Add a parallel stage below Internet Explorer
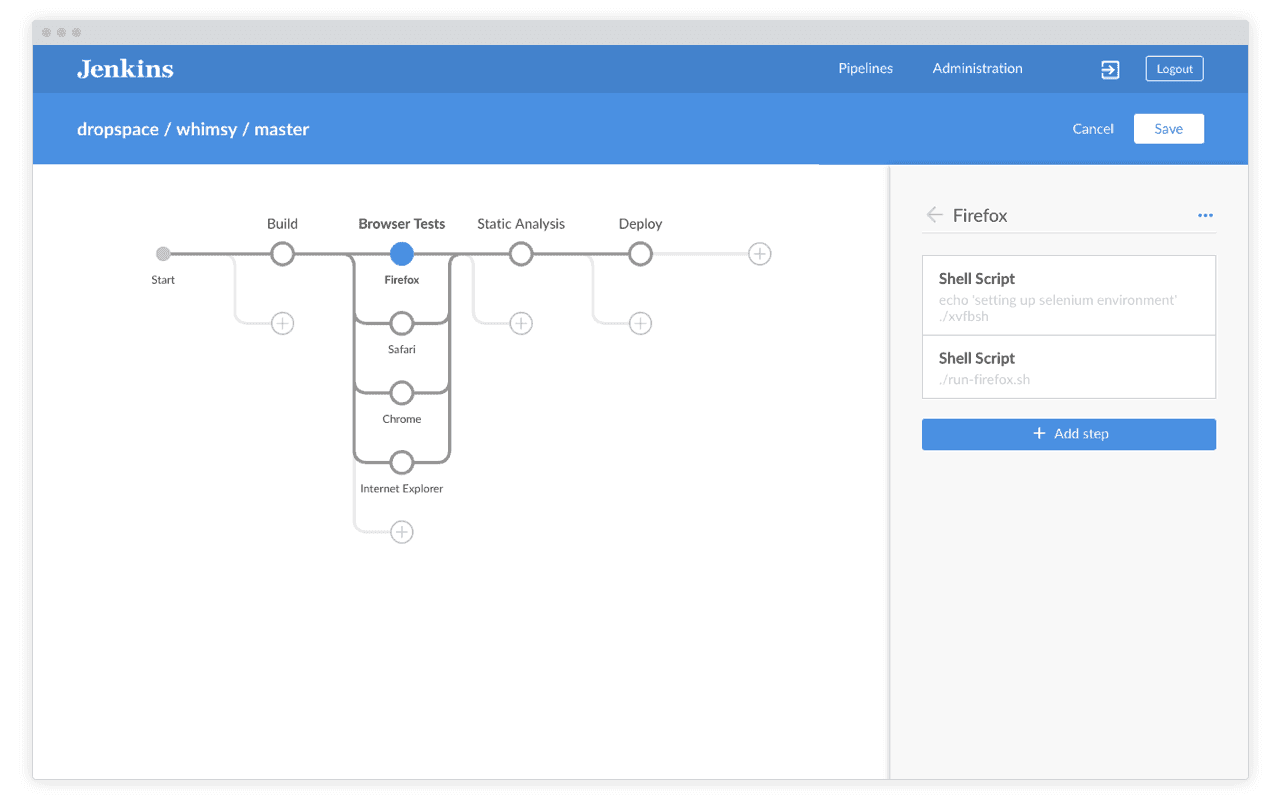 pos(402,532)
